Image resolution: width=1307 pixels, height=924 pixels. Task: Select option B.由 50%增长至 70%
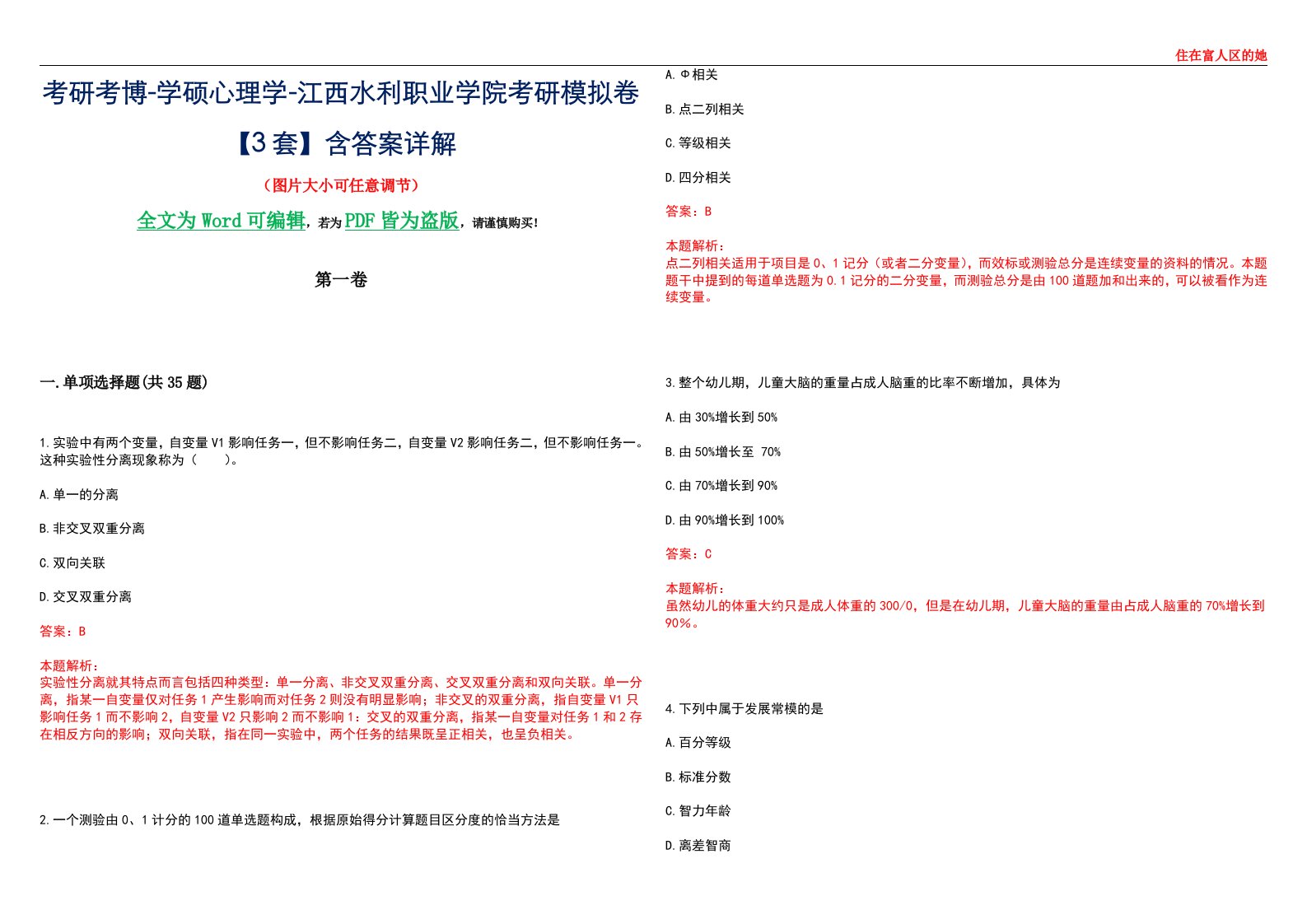pos(723,452)
